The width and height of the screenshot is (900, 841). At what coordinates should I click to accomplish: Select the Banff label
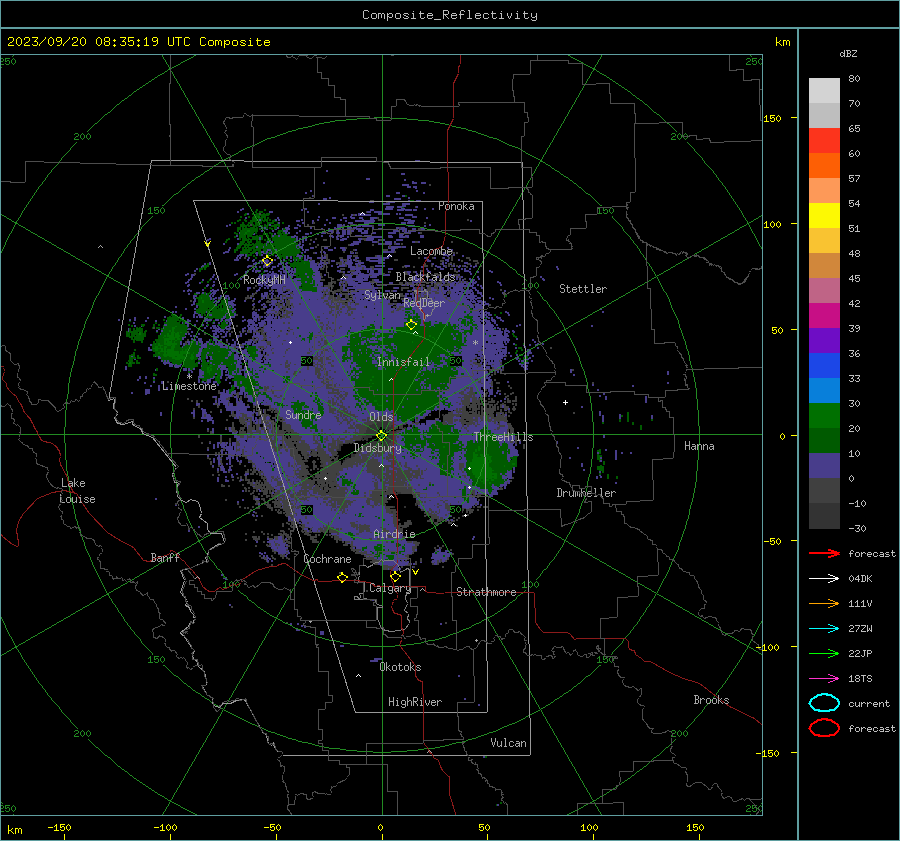165,558
